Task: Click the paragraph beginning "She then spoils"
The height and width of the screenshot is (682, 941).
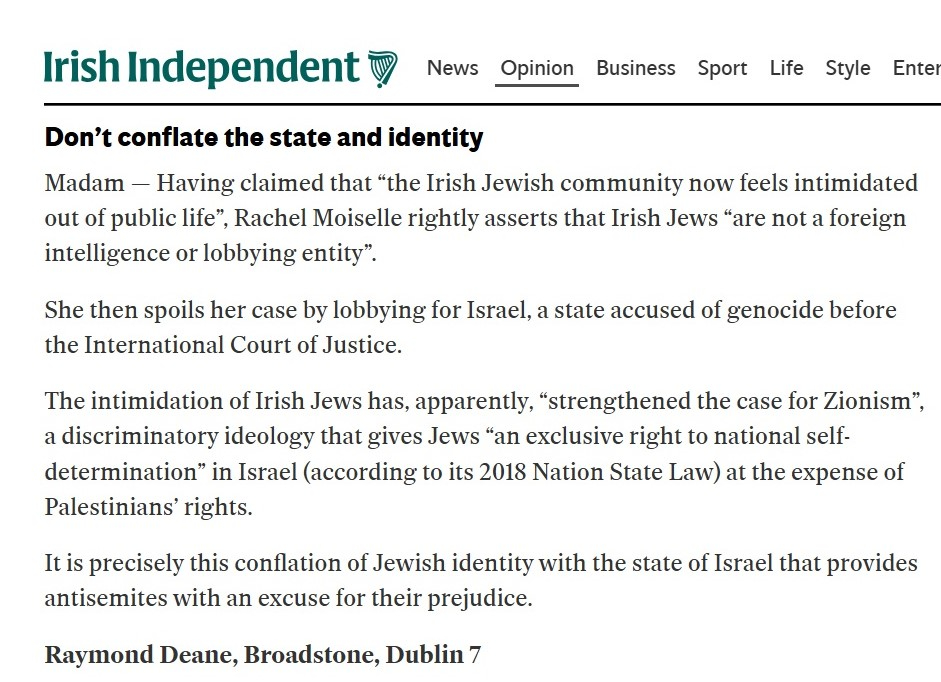Action: coord(470,327)
